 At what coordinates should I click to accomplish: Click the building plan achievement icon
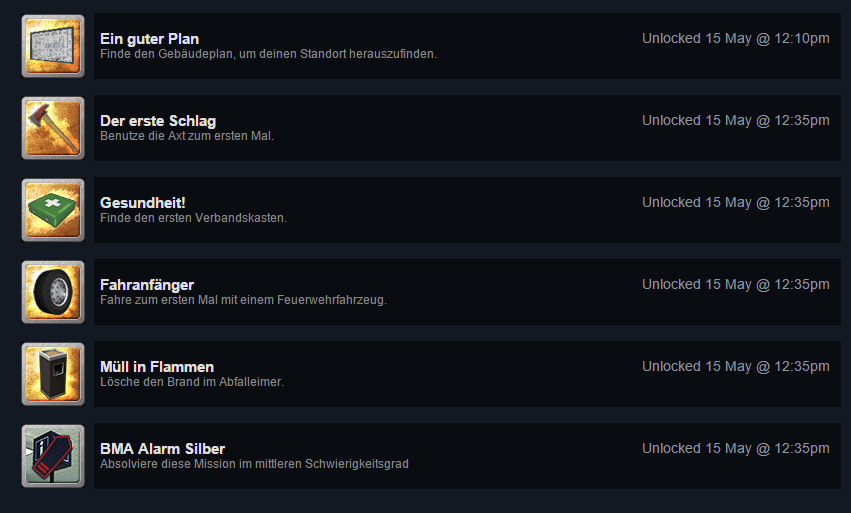(53, 46)
